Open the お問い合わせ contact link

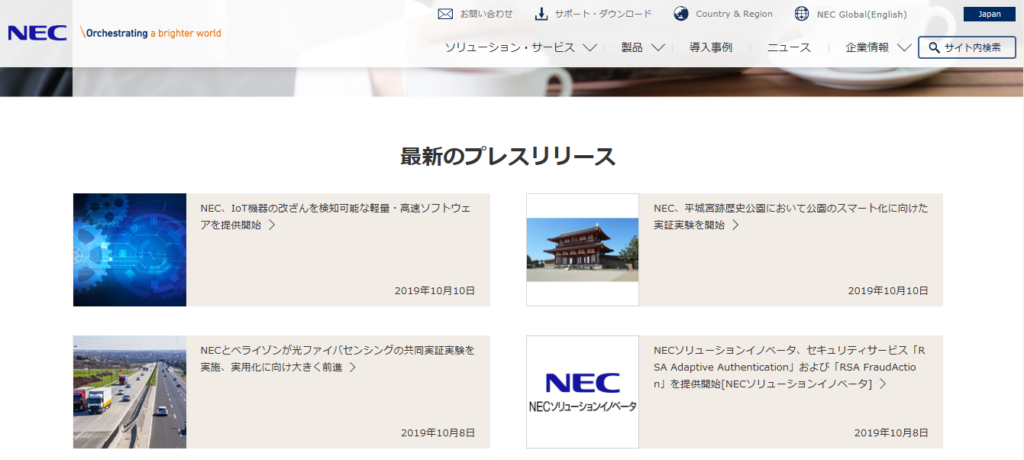tap(486, 14)
